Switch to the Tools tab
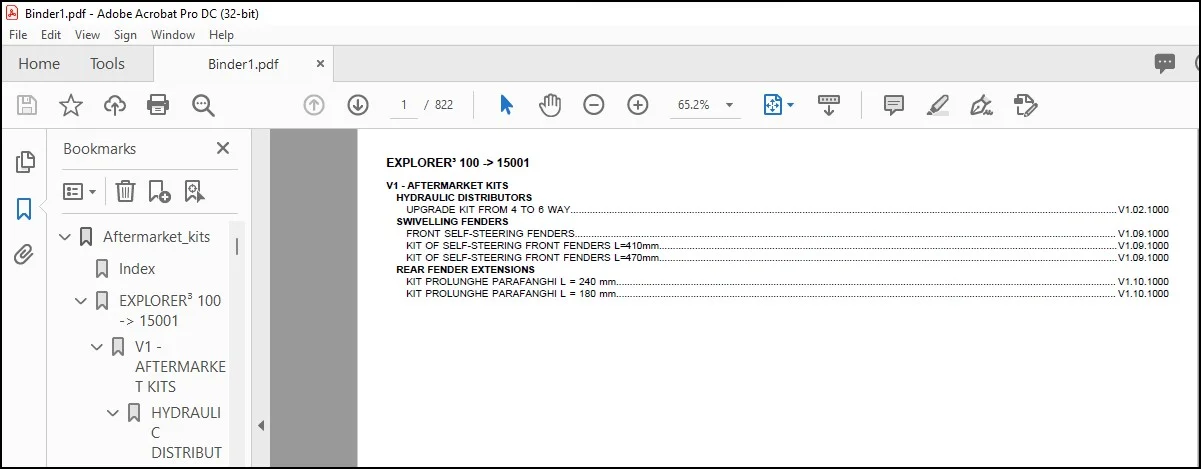The image size is (1201, 469). 108,64
